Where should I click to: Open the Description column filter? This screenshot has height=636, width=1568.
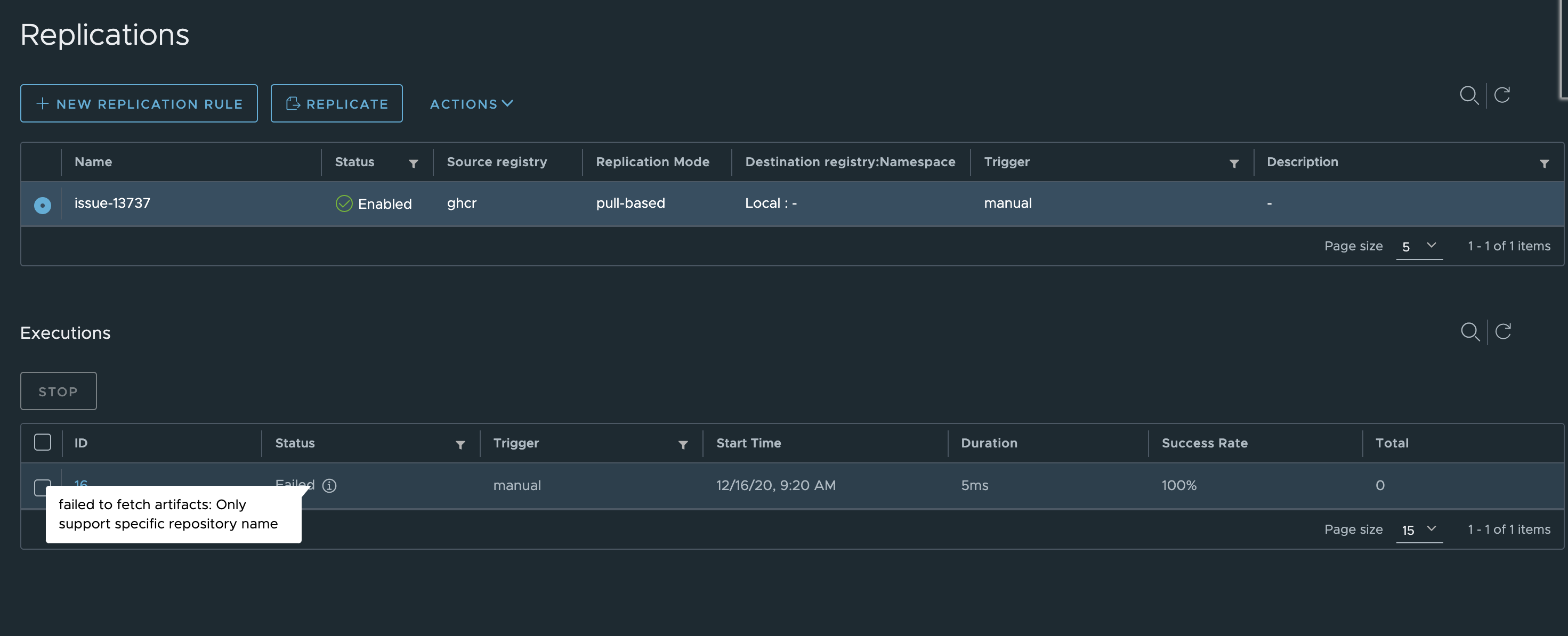click(1545, 163)
